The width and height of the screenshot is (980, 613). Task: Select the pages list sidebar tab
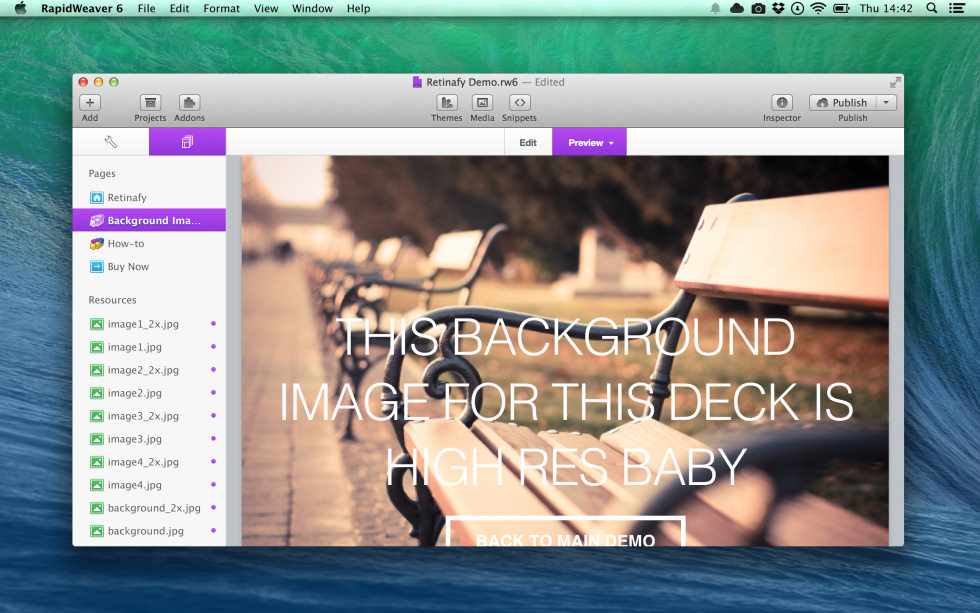(187, 142)
